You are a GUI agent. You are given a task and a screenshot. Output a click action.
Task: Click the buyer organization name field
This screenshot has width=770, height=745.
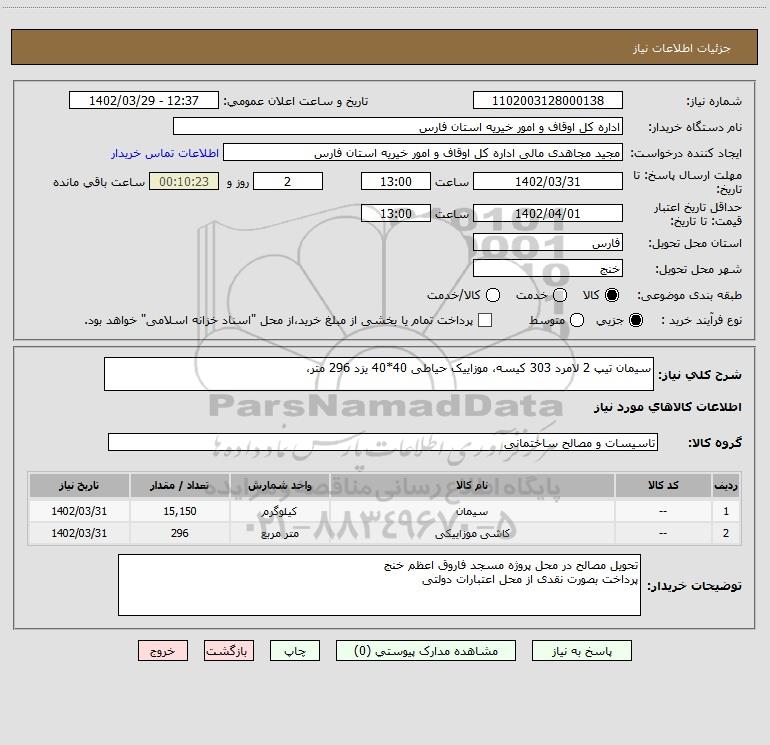tap(398, 127)
